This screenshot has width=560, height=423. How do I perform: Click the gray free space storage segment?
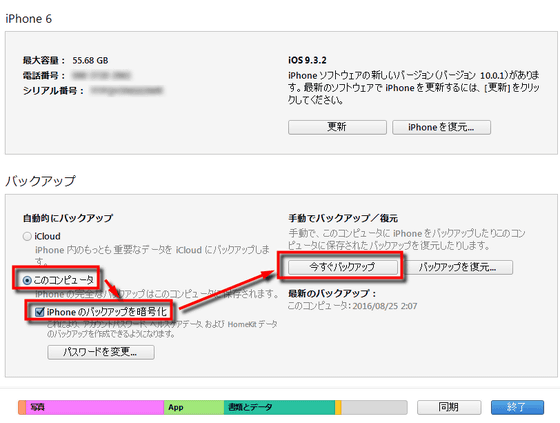[x=374, y=407]
